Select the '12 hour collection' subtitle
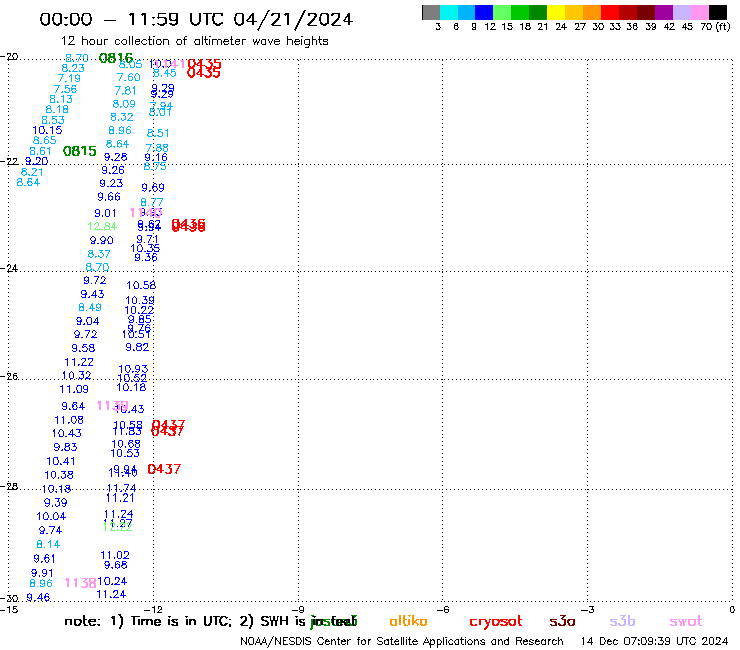Image resolution: width=740 pixels, height=650 pixels. (x=194, y=41)
